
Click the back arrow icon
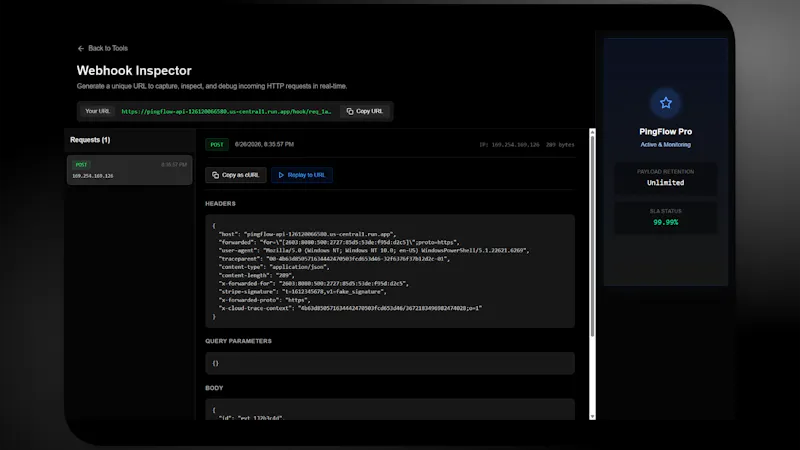[x=81, y=48]
